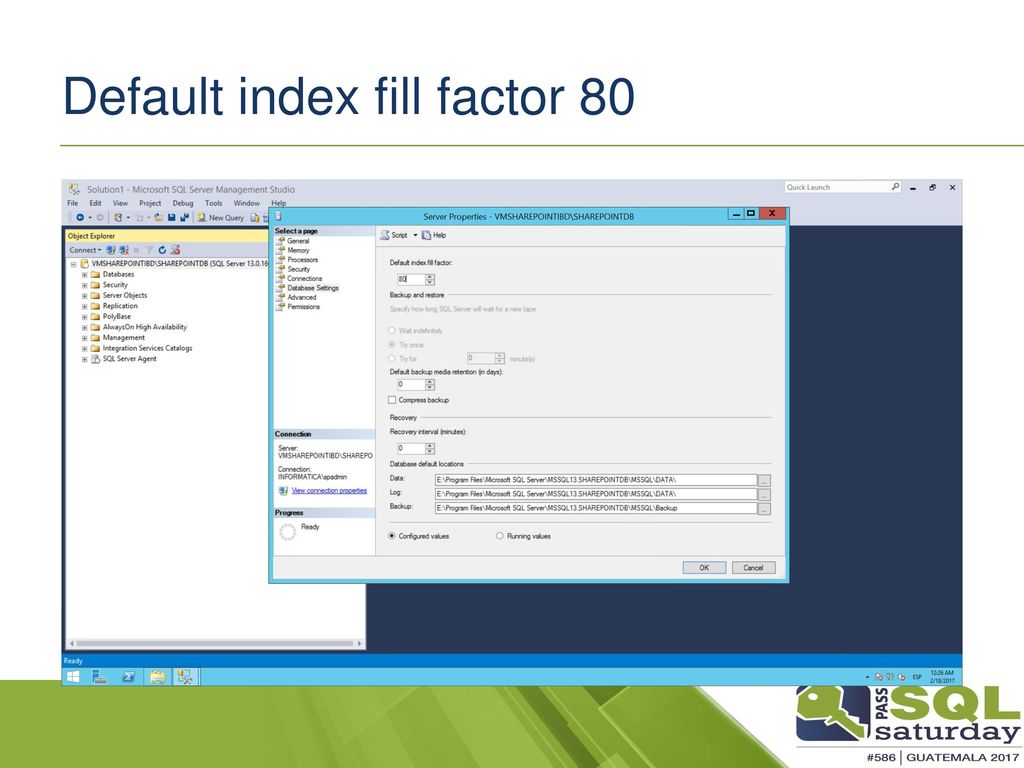
Task: Click the SQL Server Agent icon
Action: click(95, 359)
